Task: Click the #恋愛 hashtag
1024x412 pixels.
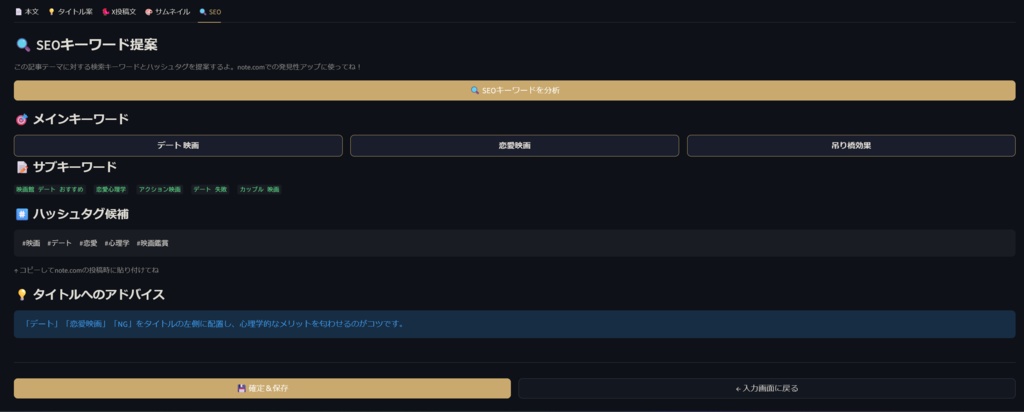Action: point(88,243)
